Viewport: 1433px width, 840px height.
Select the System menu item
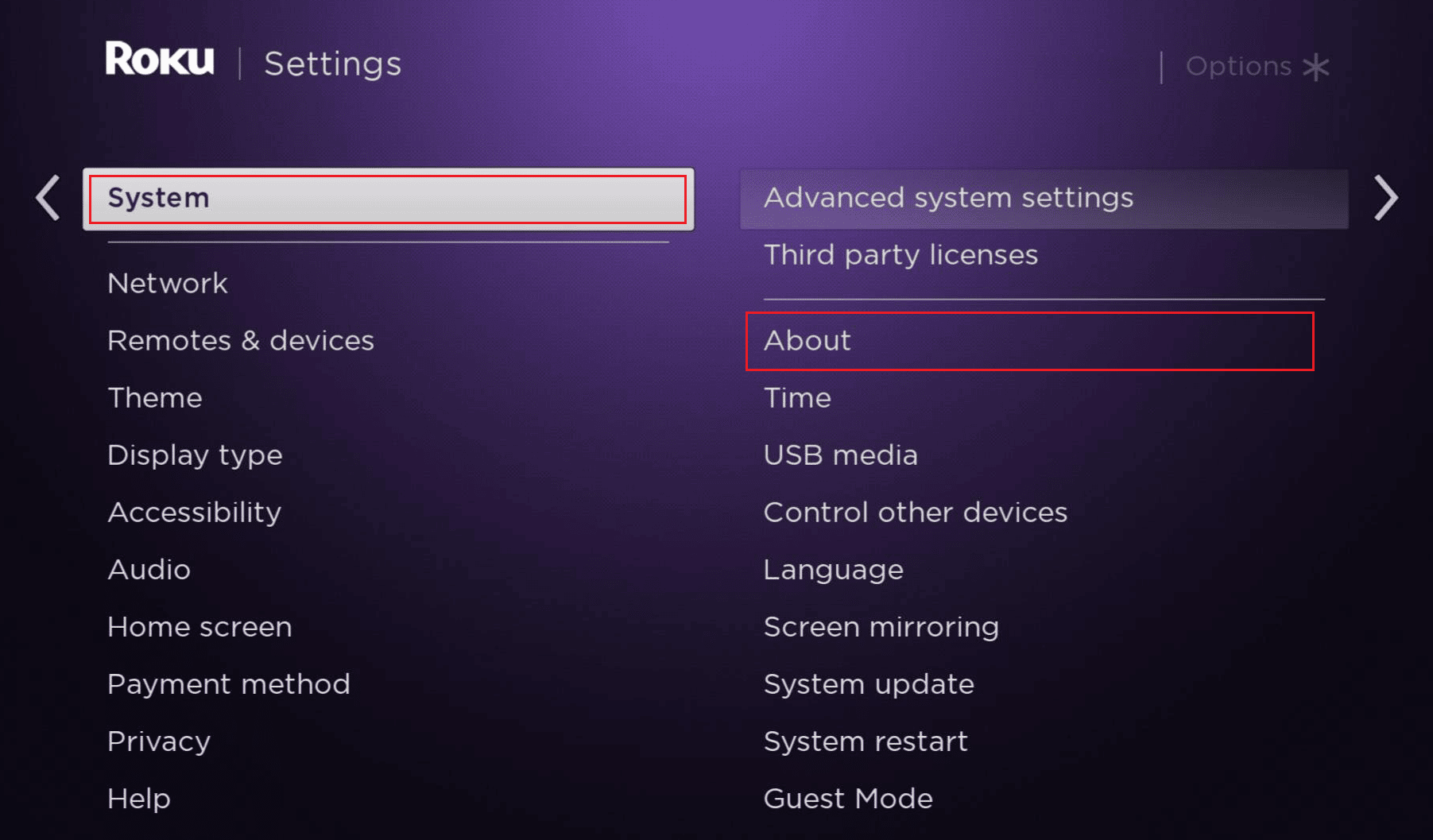[389, 199]
